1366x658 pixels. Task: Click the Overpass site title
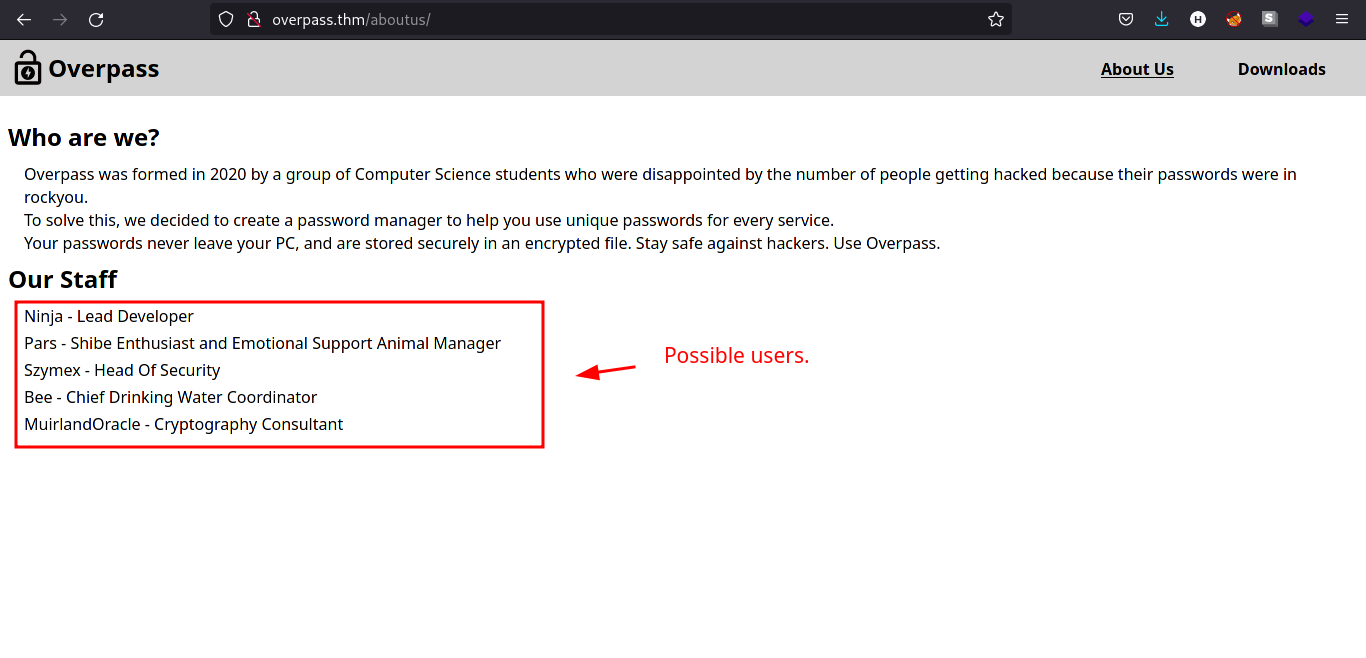(104, 69)
